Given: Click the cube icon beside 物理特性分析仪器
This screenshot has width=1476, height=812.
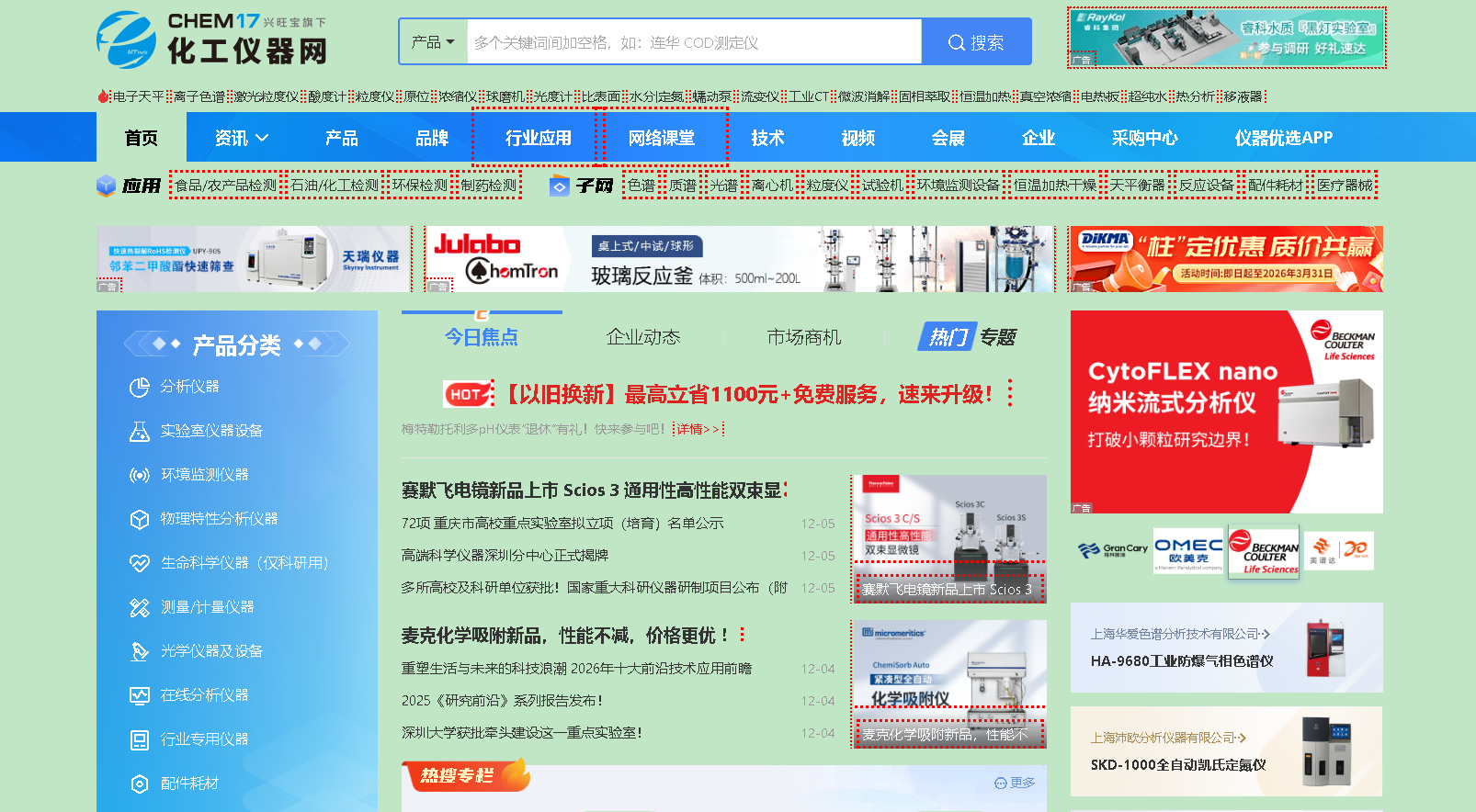Looking at the screenshot, I should pos(140,520).
